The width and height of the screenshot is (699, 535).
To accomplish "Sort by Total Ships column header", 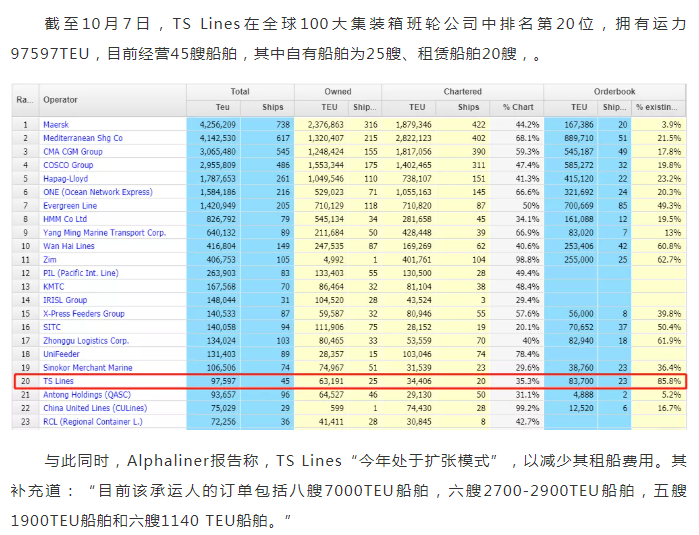I will tap(267, 107).
